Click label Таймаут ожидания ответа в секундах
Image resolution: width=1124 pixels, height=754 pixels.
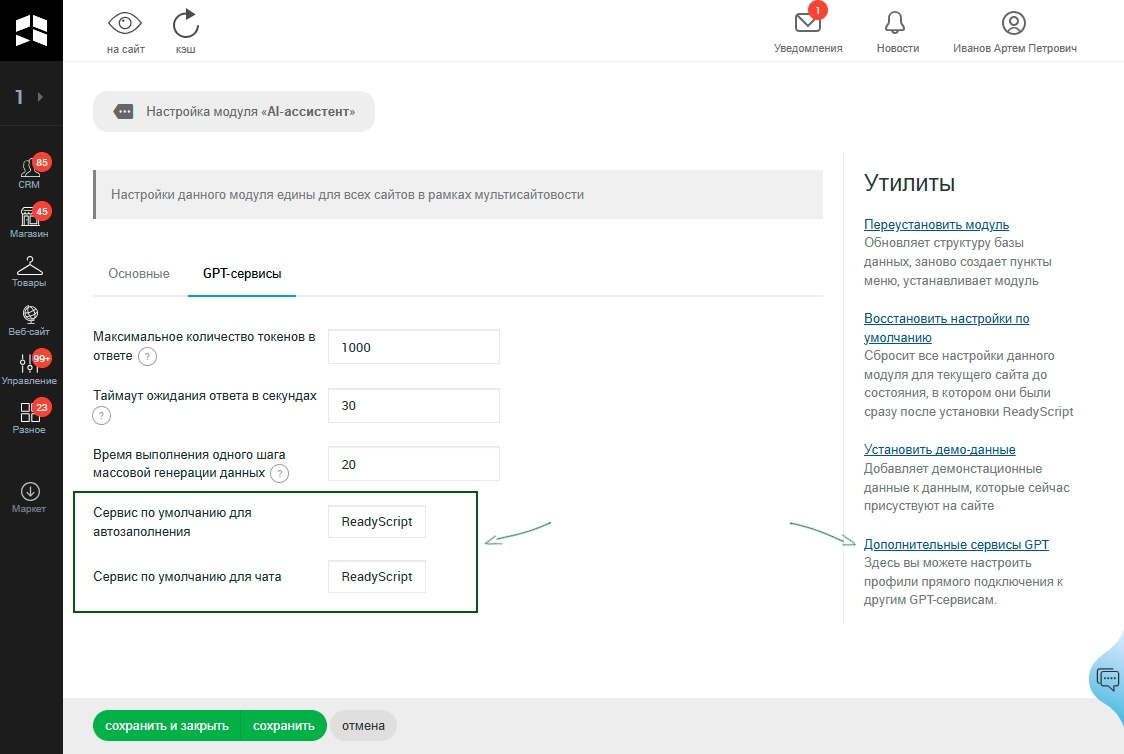204,396
